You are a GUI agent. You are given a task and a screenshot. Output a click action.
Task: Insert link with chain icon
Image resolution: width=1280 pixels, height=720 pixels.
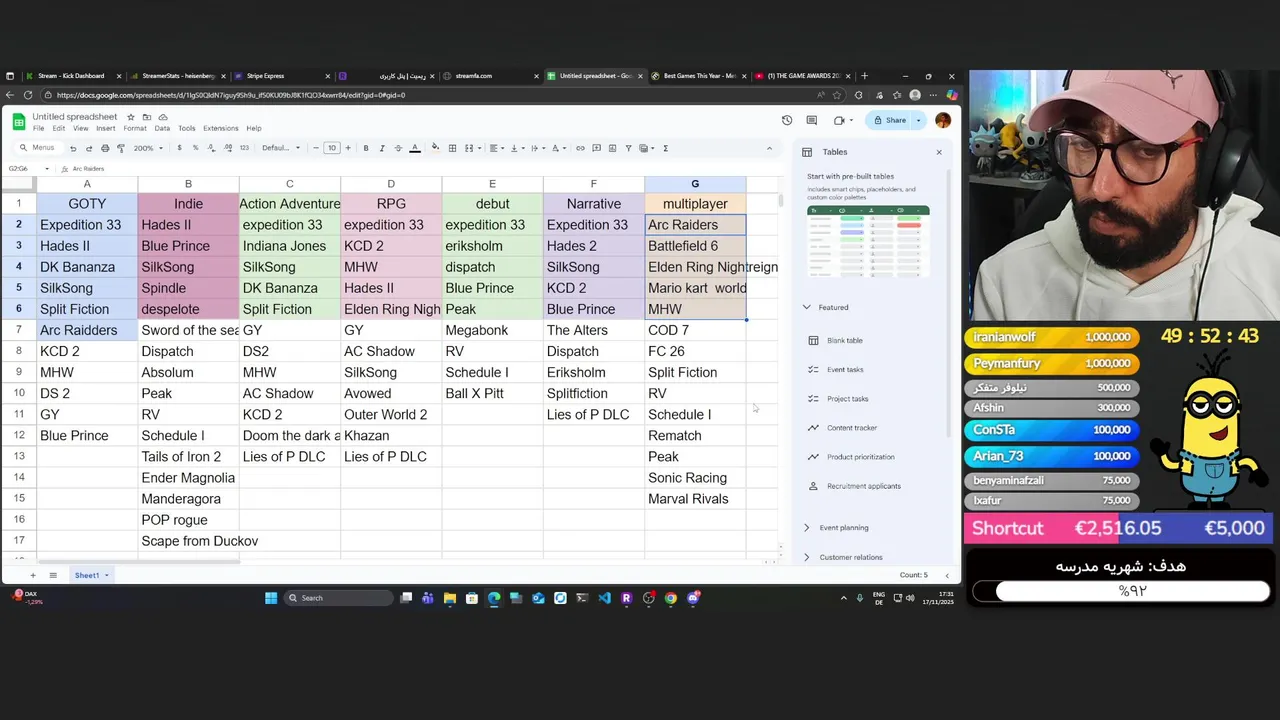coord(580,148)
